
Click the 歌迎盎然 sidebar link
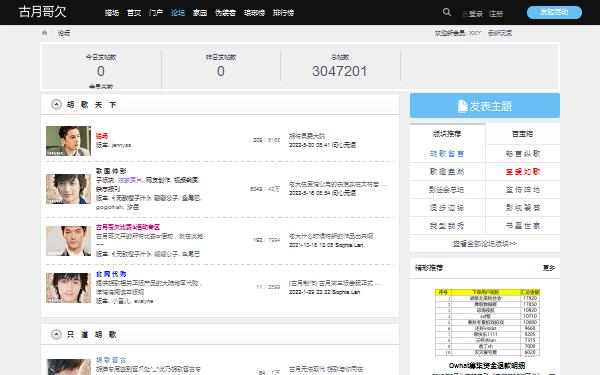[447, 172]
